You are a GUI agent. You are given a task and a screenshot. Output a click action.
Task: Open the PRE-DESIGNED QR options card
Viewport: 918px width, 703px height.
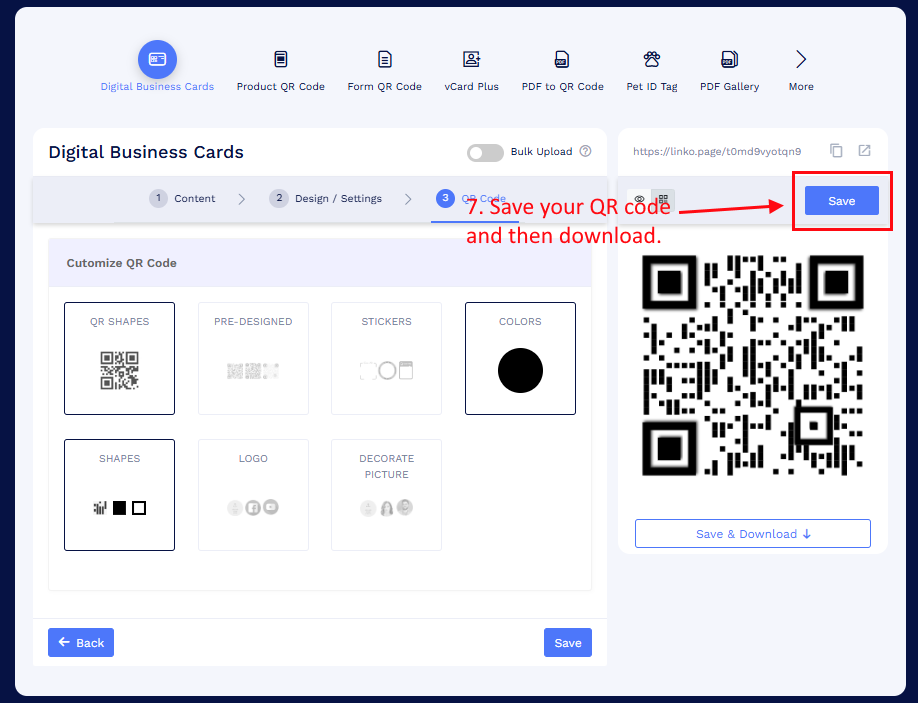click(x=253, y=358)
